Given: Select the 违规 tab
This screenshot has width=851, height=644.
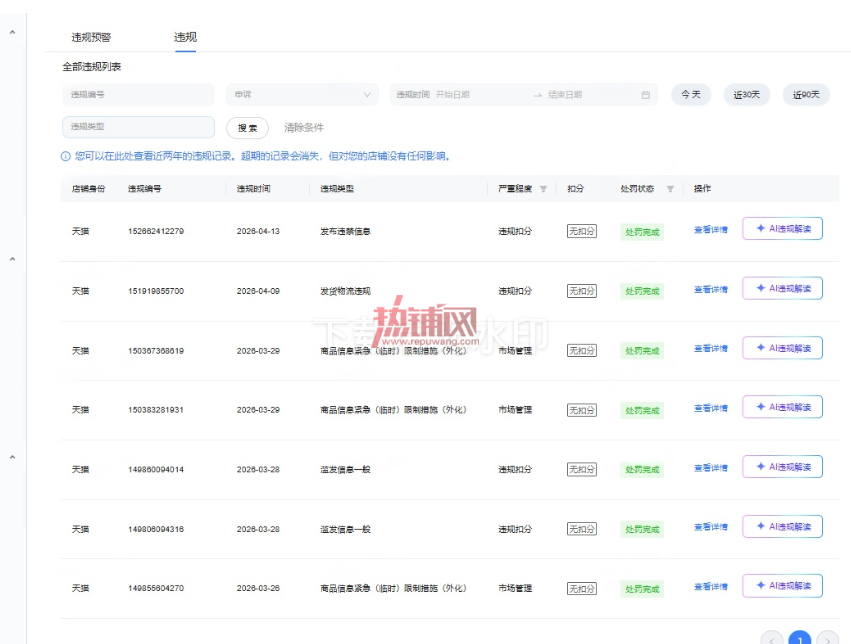Looking at the screenshot, I should pyautogui.click(x=185, y=37).
